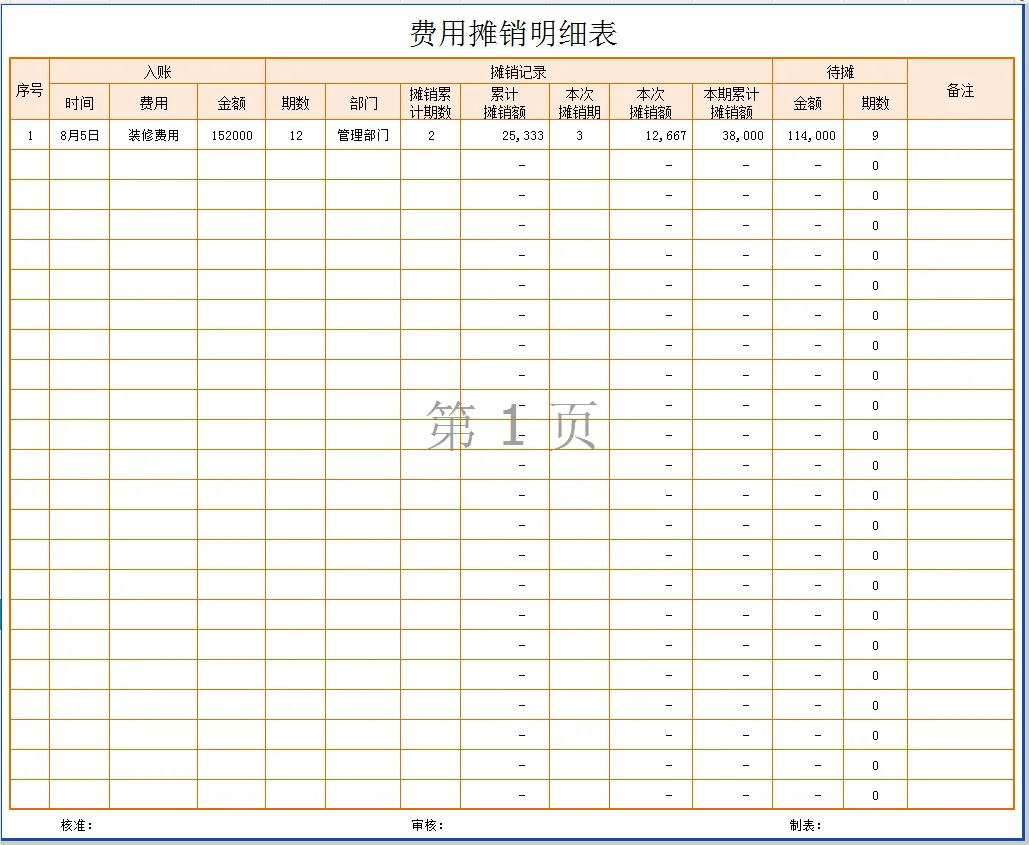Select the periods cell showing 12
This screenshot has width=1029, height=845.
295,135
